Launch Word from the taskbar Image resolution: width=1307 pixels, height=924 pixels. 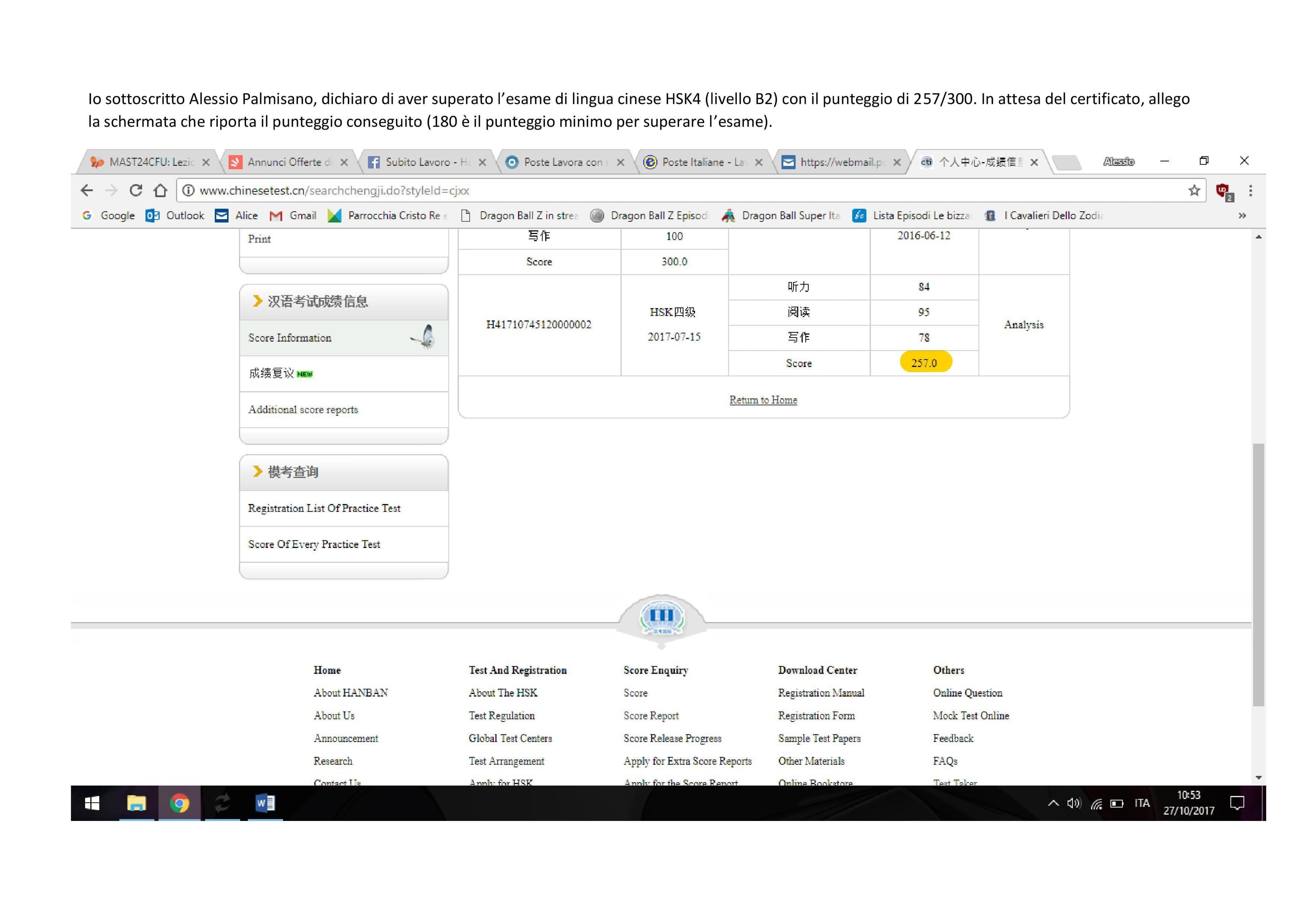click(265, 803)
